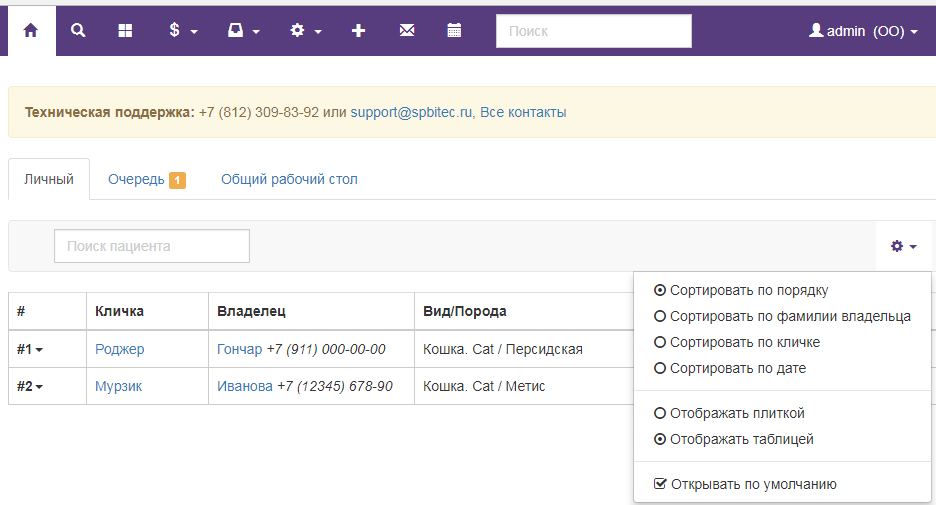
Task: Click the Вид/Порода column header
Action: pyautogui.click(x=464, y=311)
